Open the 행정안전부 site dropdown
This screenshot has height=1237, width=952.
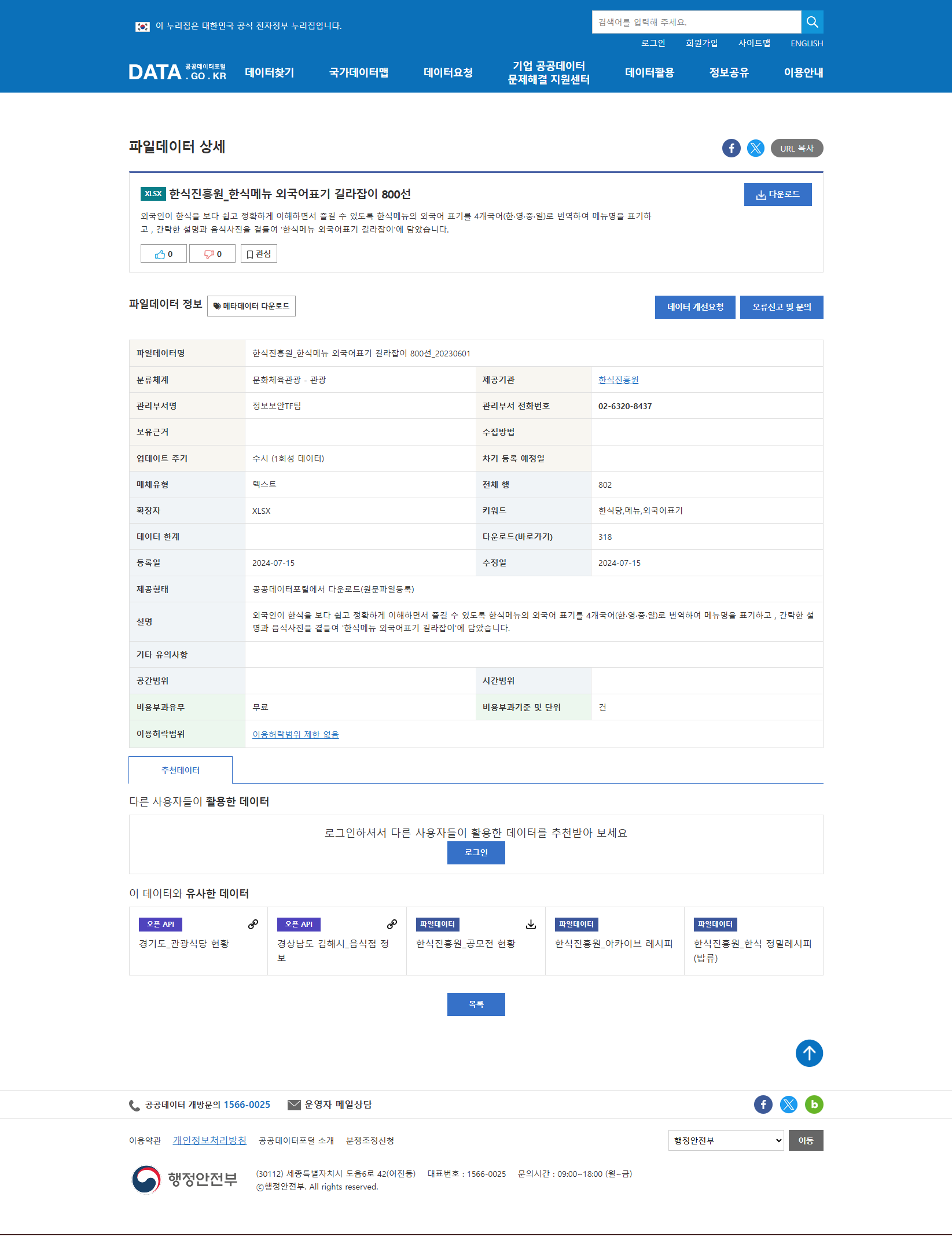pos(726,1140)
